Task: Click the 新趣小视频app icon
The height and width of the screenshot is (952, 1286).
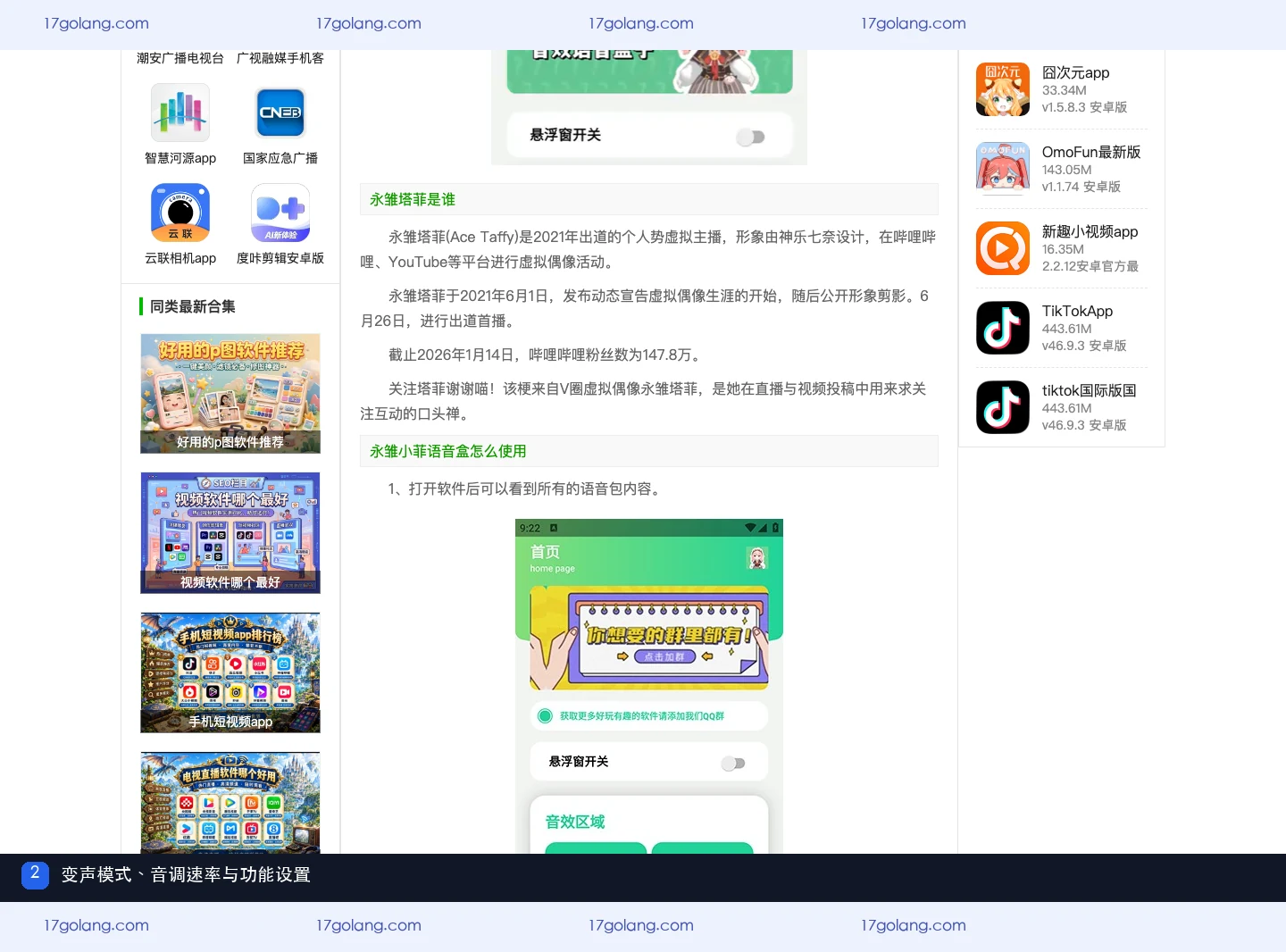Action: coord(1003,248)
